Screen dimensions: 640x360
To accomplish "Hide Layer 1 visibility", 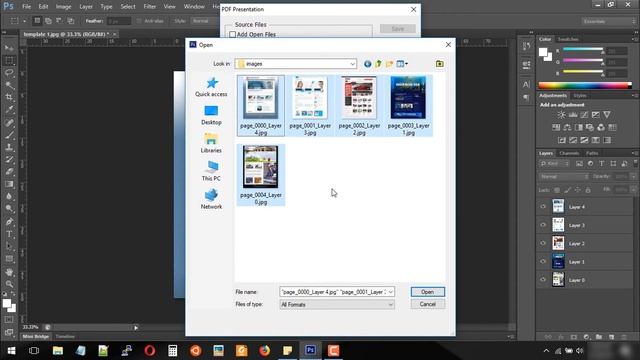I will 543,262.
